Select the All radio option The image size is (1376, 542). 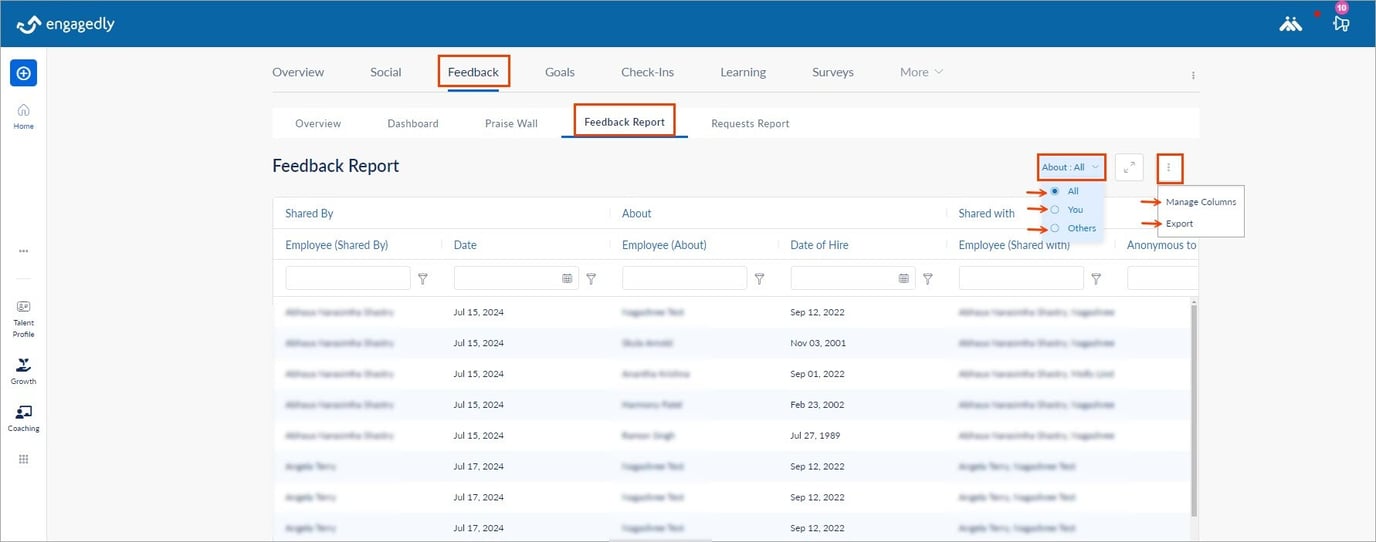tap(1055, 191)
